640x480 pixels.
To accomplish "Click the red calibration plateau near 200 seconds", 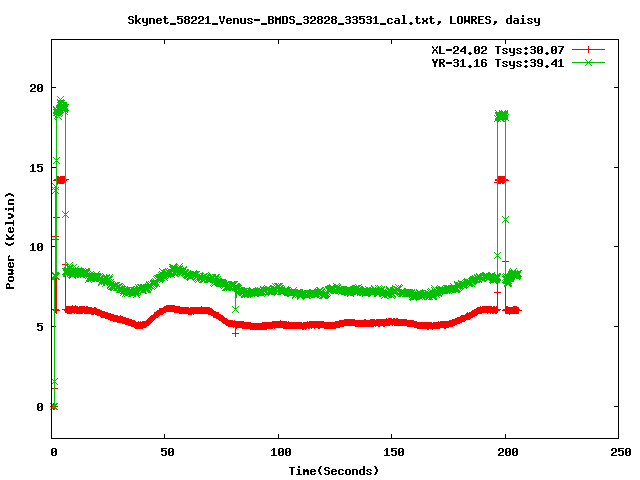I will pyautogui.click(x=501, y=180).
